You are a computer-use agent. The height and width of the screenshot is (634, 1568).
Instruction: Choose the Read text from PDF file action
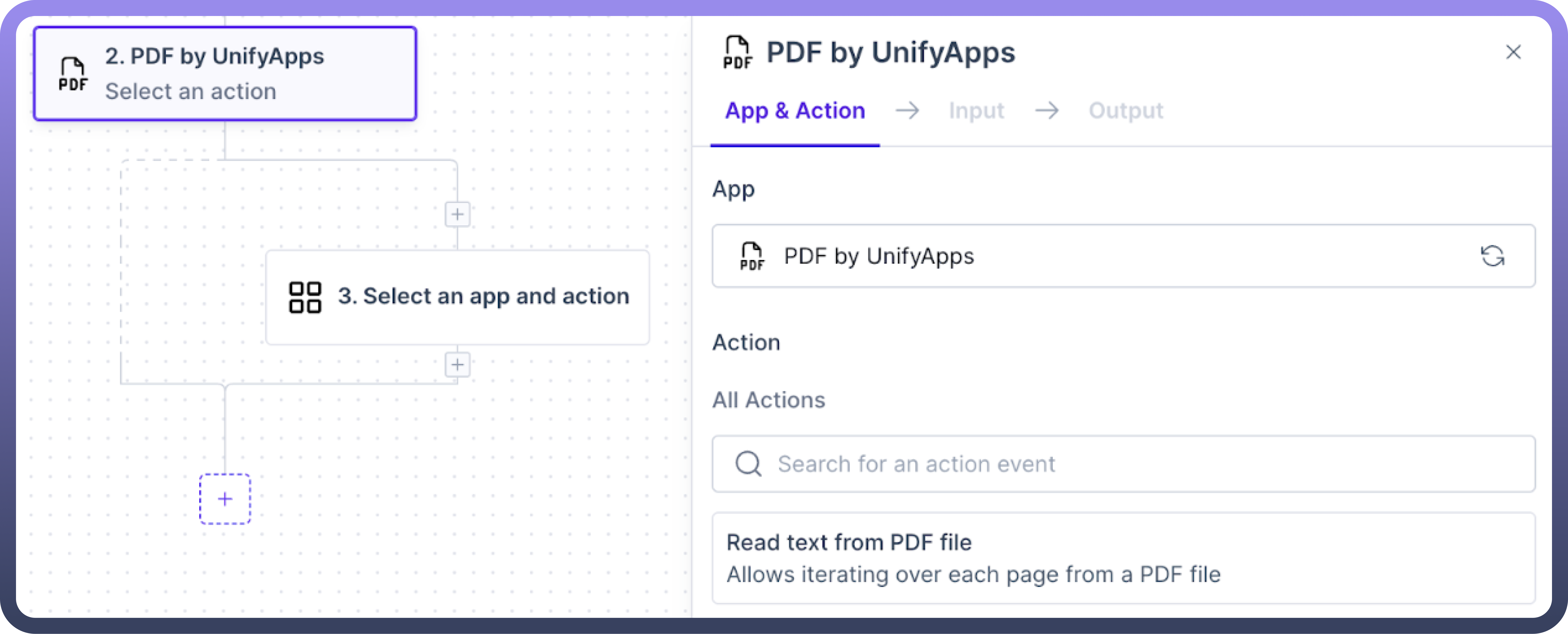click(1123, 557)
